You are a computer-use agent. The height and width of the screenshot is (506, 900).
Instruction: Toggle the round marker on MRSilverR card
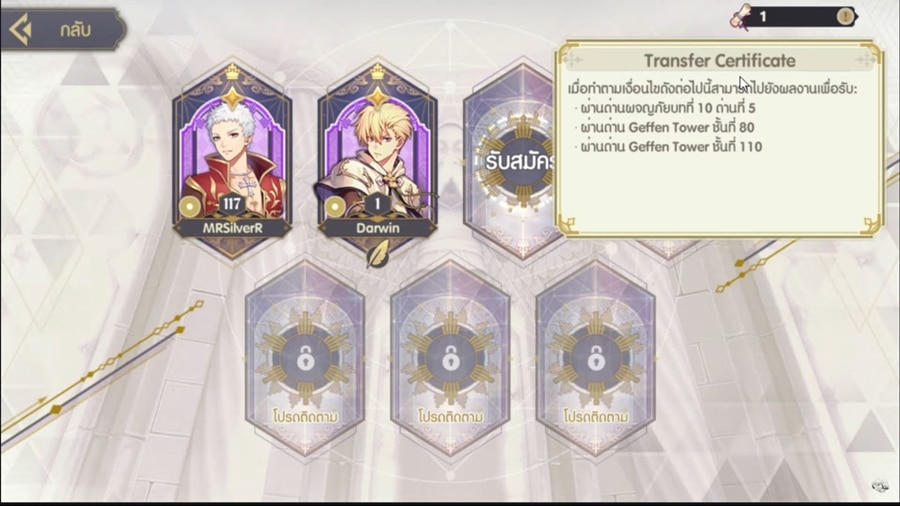coord(189,206)
